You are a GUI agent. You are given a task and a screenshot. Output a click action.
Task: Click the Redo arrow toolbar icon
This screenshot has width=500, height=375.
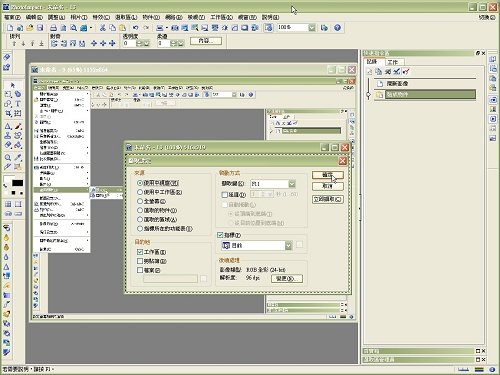[146, 28]
